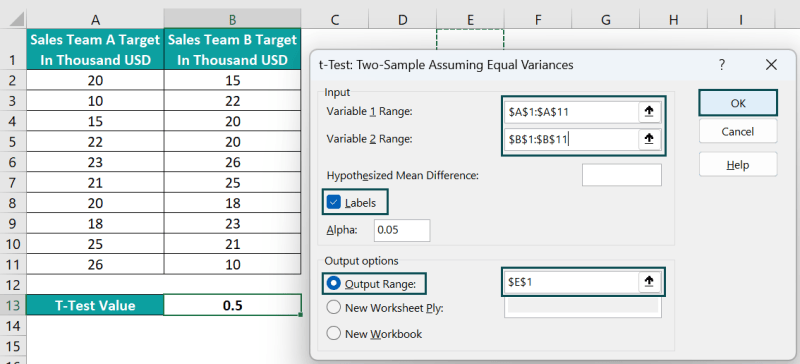Viewport: 800px width, 364px height.
Task: Select column I header
Action: 740,20
